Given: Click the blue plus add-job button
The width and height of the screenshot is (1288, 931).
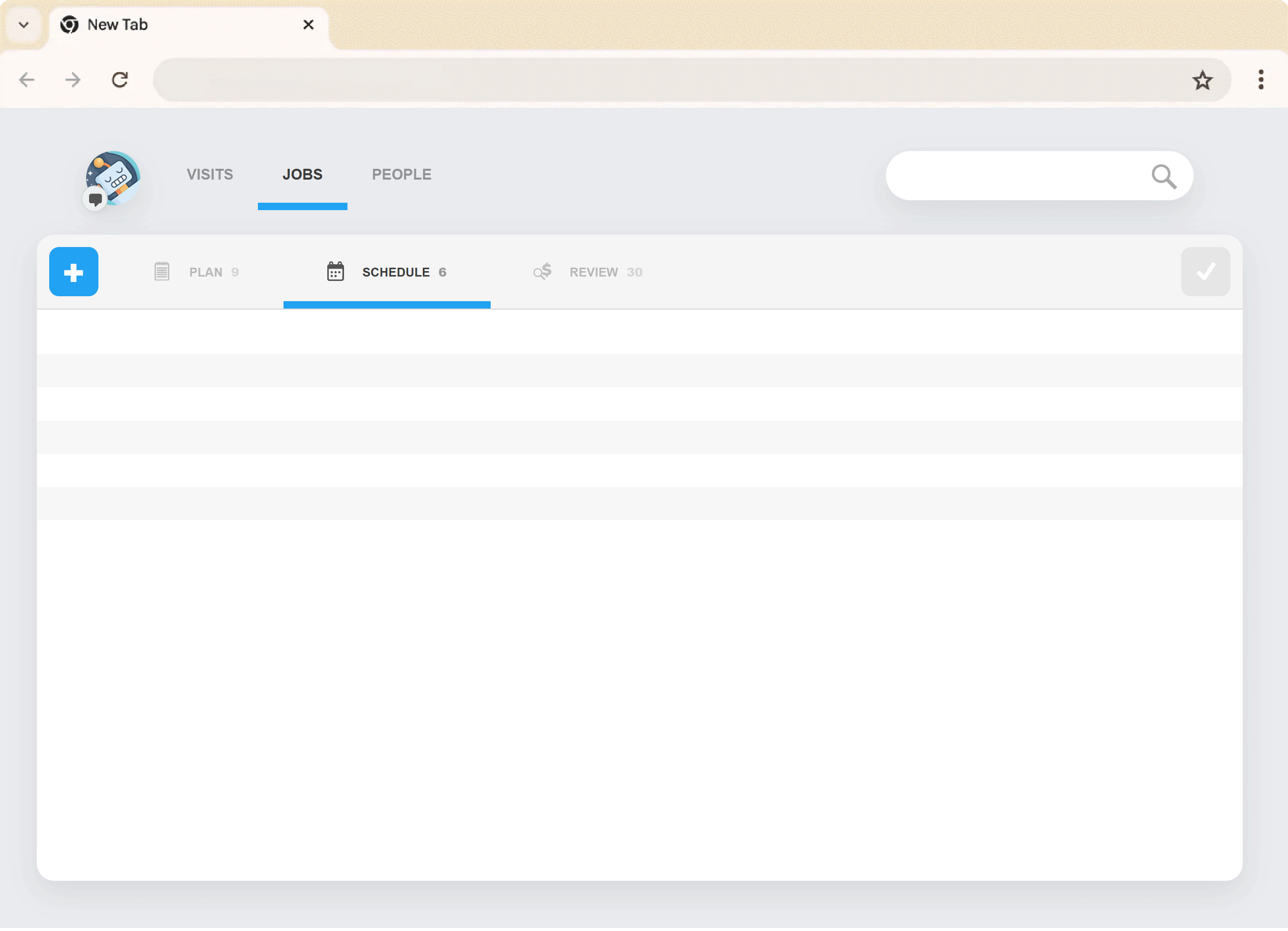Looking at the screenshot, I should [73, 272].
